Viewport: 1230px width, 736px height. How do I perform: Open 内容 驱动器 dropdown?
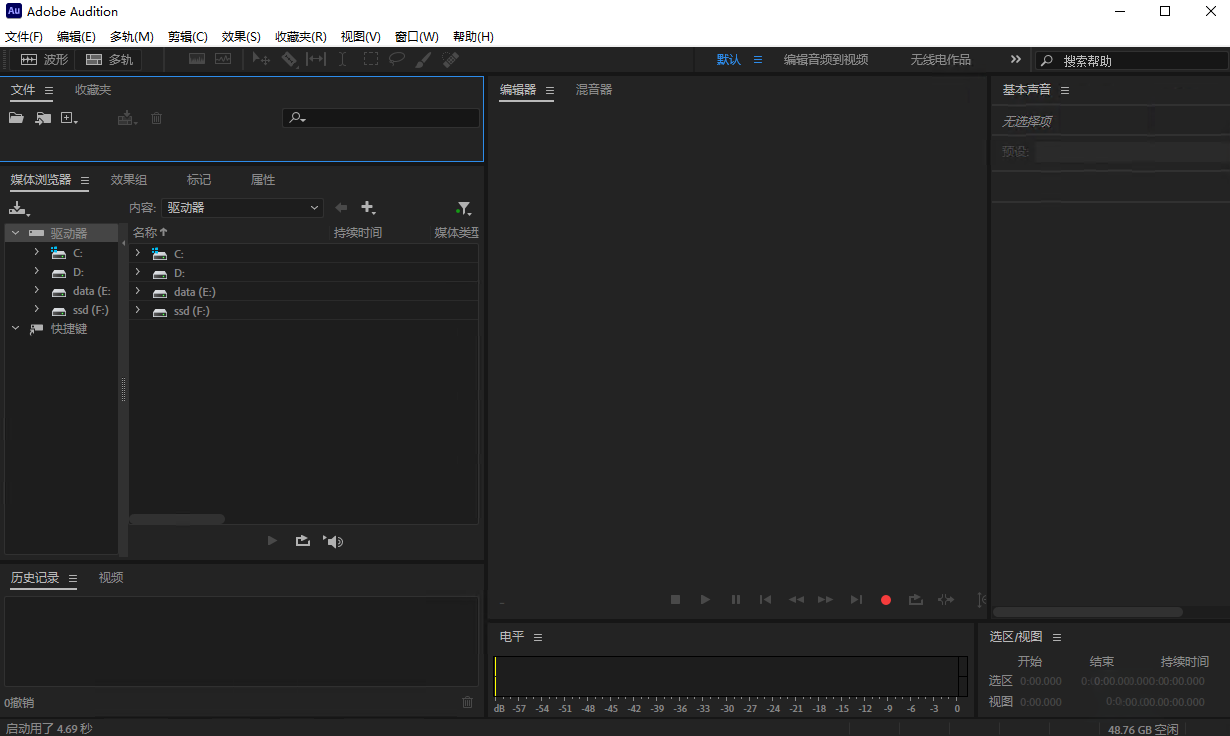(x=242, y=208)
